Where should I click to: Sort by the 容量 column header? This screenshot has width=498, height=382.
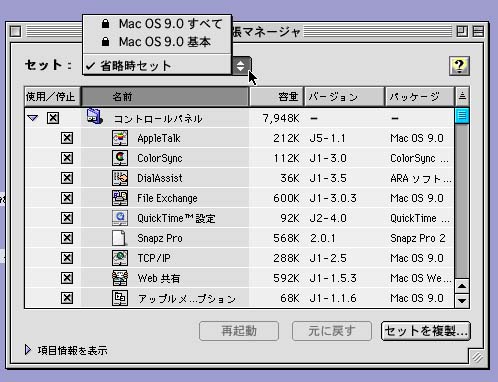point(276,97)
